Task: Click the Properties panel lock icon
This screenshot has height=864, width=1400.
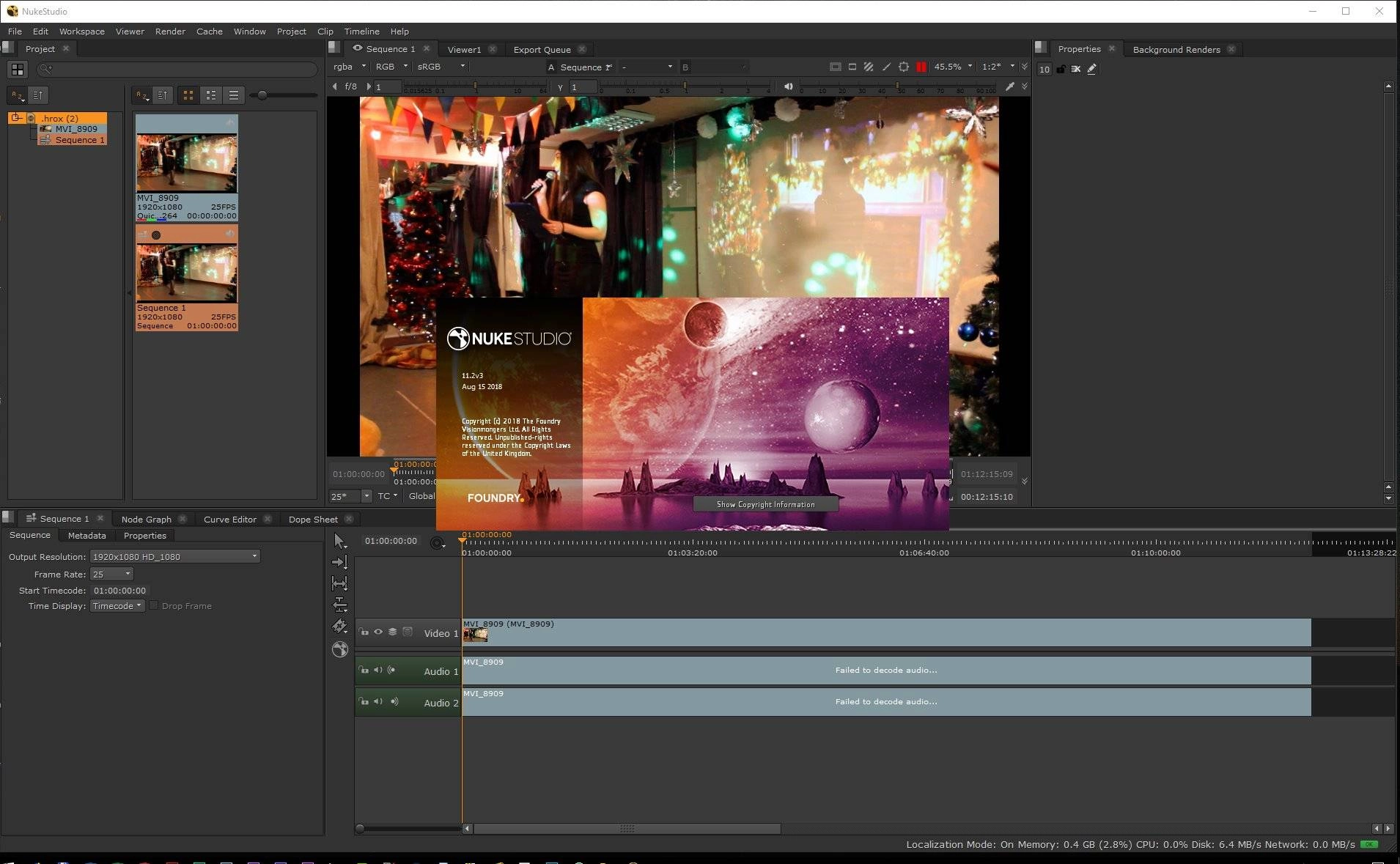Action: pos(1061,69)
